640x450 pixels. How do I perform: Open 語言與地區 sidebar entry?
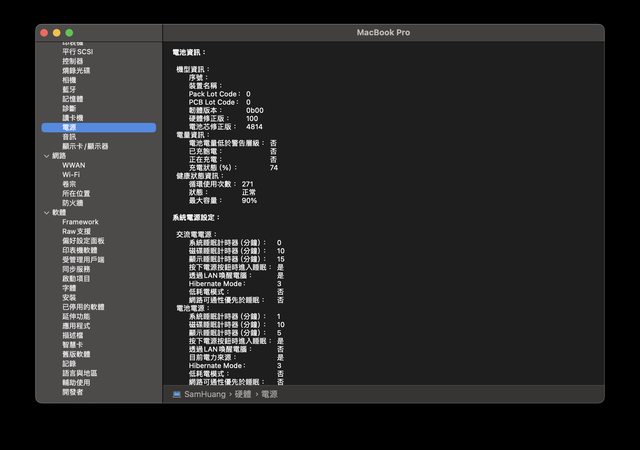[x=80, y=373]
